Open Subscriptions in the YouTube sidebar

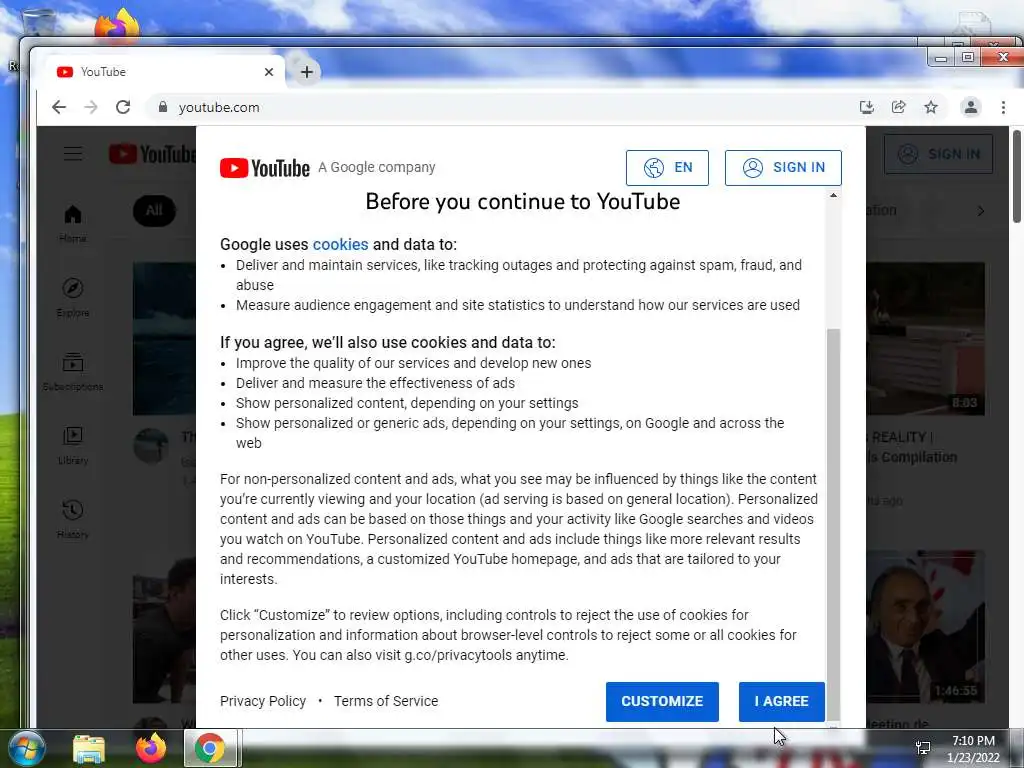tap(72, 372)
